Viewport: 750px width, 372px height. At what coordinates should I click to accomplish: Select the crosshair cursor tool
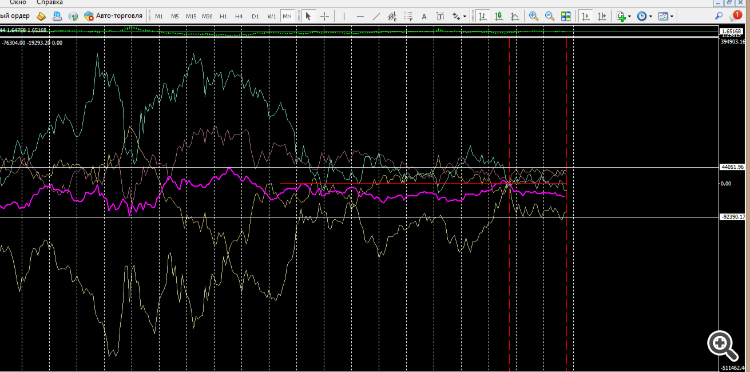(324, 16)
